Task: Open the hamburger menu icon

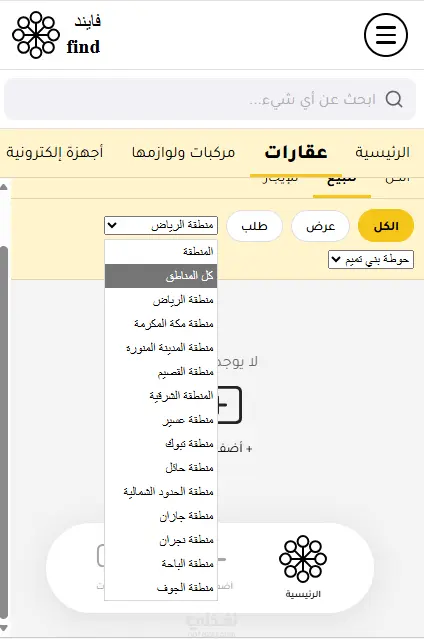Action: pyautogui.click(x=386, y=35)
